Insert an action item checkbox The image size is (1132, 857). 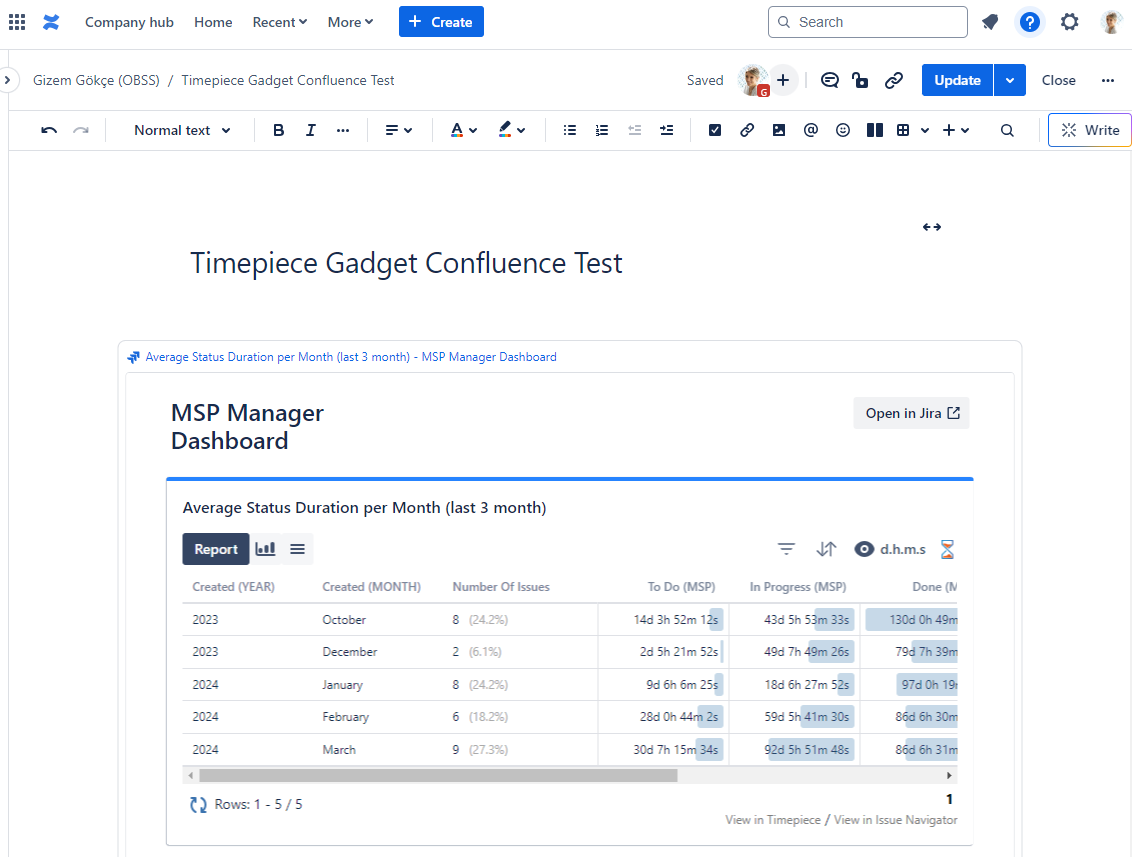click(715, 130)
